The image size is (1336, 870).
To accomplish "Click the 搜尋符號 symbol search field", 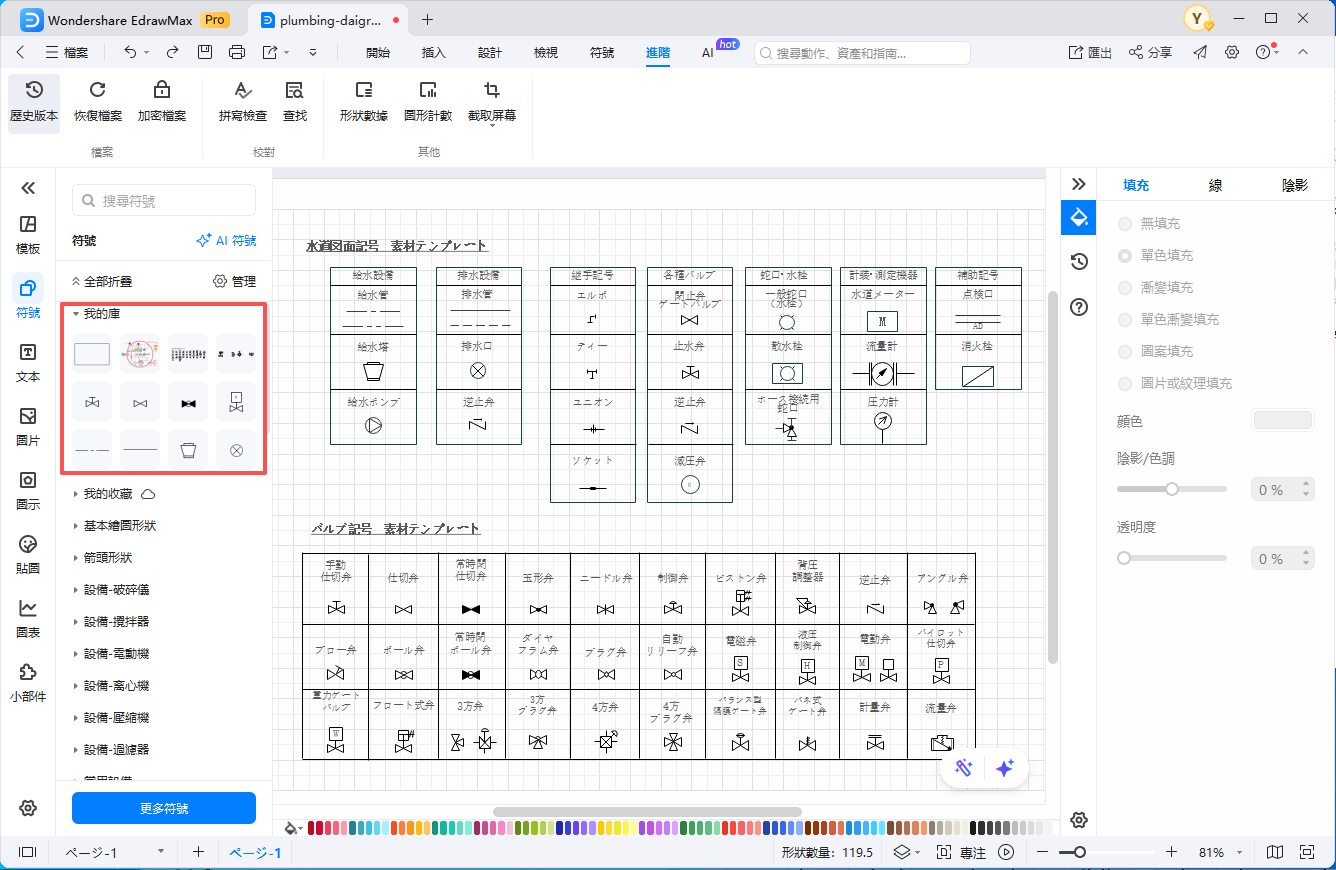I will tap(164, 201).
